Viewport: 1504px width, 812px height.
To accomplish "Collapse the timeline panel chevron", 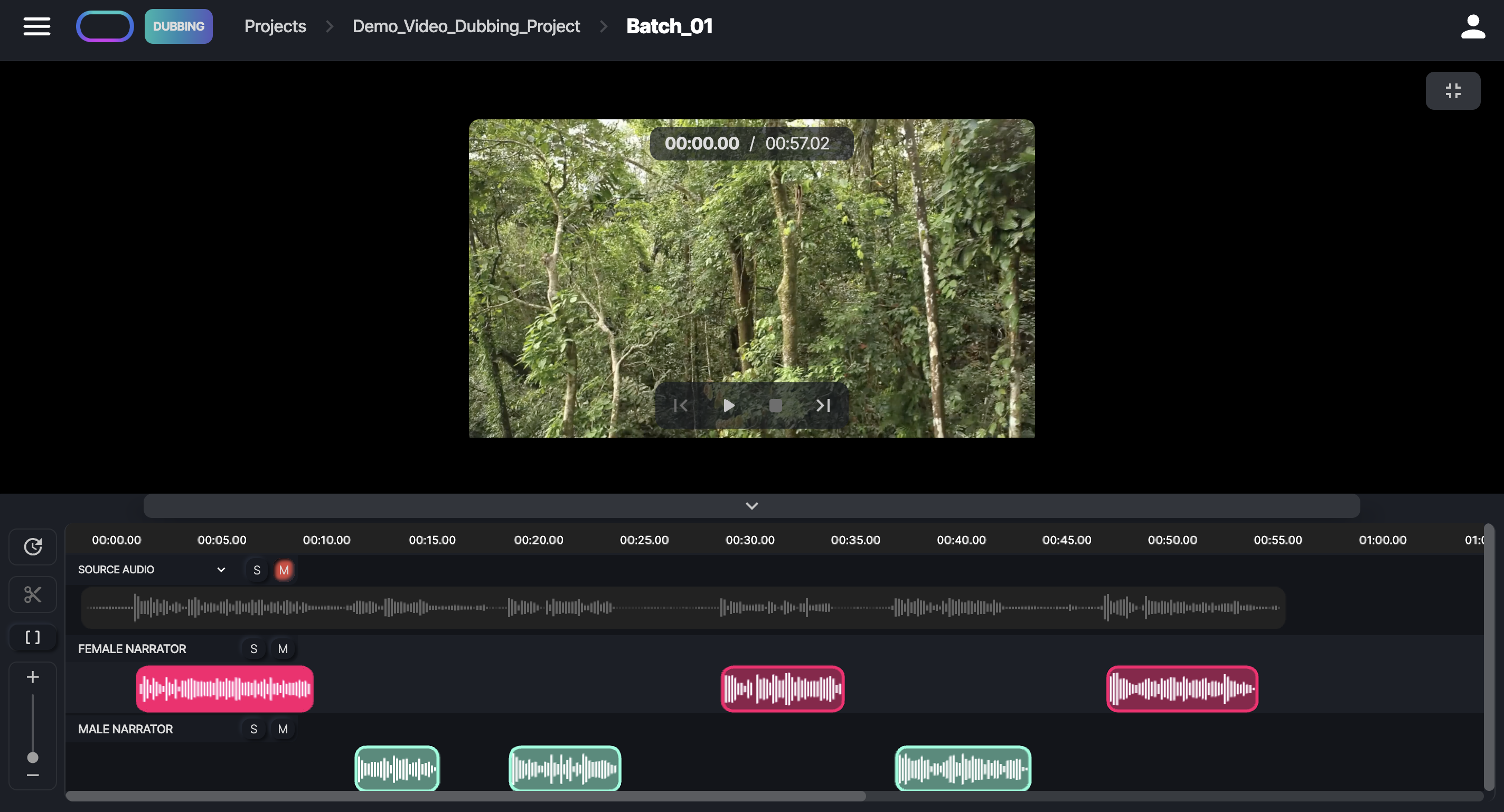I will 751,506.
